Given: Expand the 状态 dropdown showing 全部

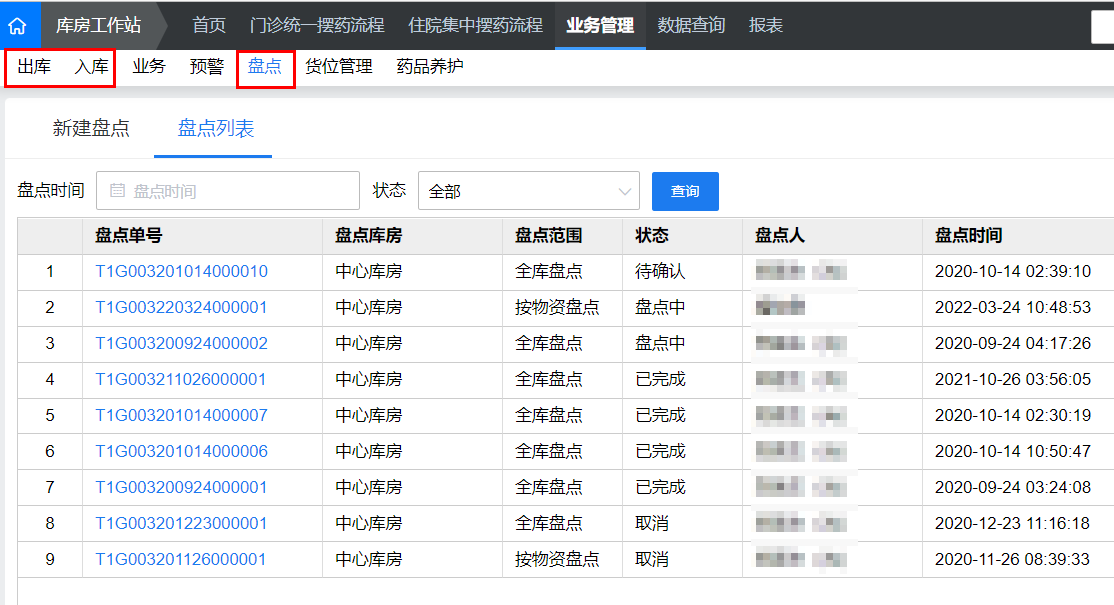Looking at the screenshot, I should point(528,190).
